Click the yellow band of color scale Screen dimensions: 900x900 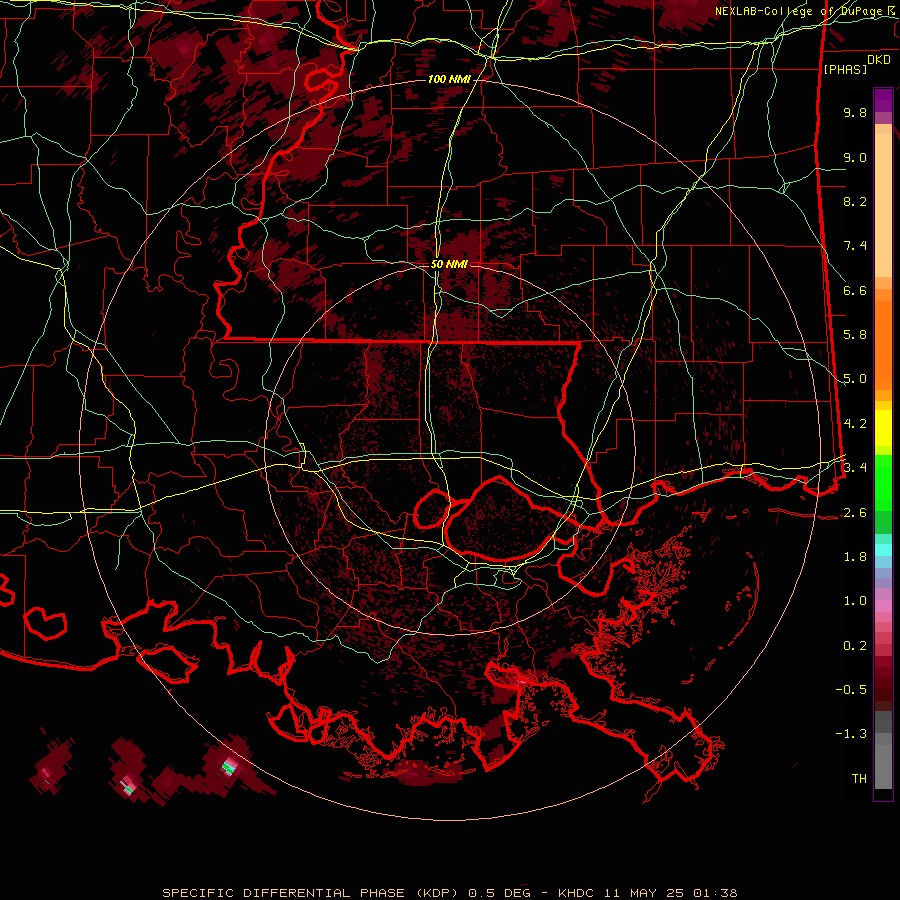(883, 428)
